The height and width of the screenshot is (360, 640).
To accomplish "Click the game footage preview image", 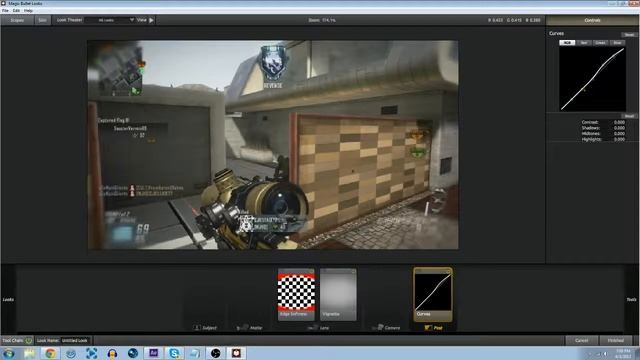I will click(273, 145).
